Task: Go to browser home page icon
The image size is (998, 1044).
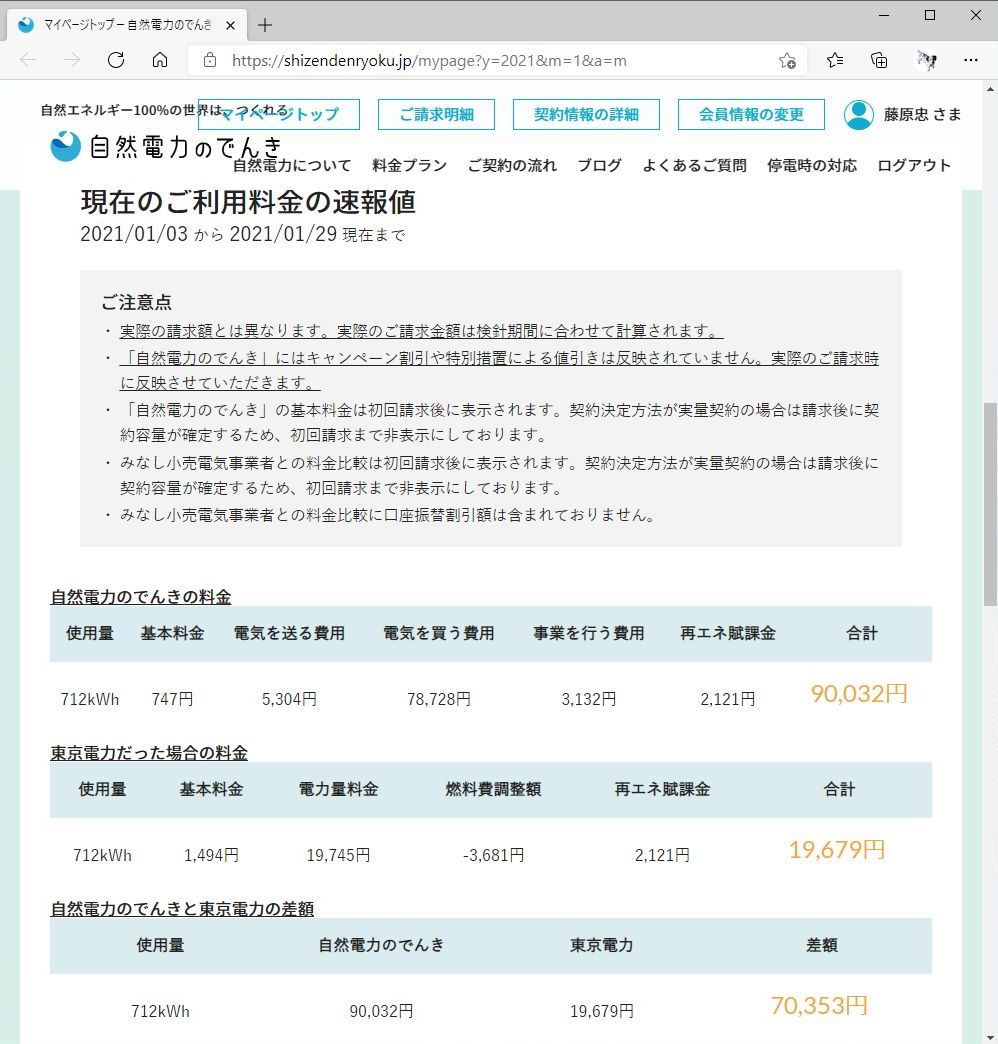Action: [160, 61]
